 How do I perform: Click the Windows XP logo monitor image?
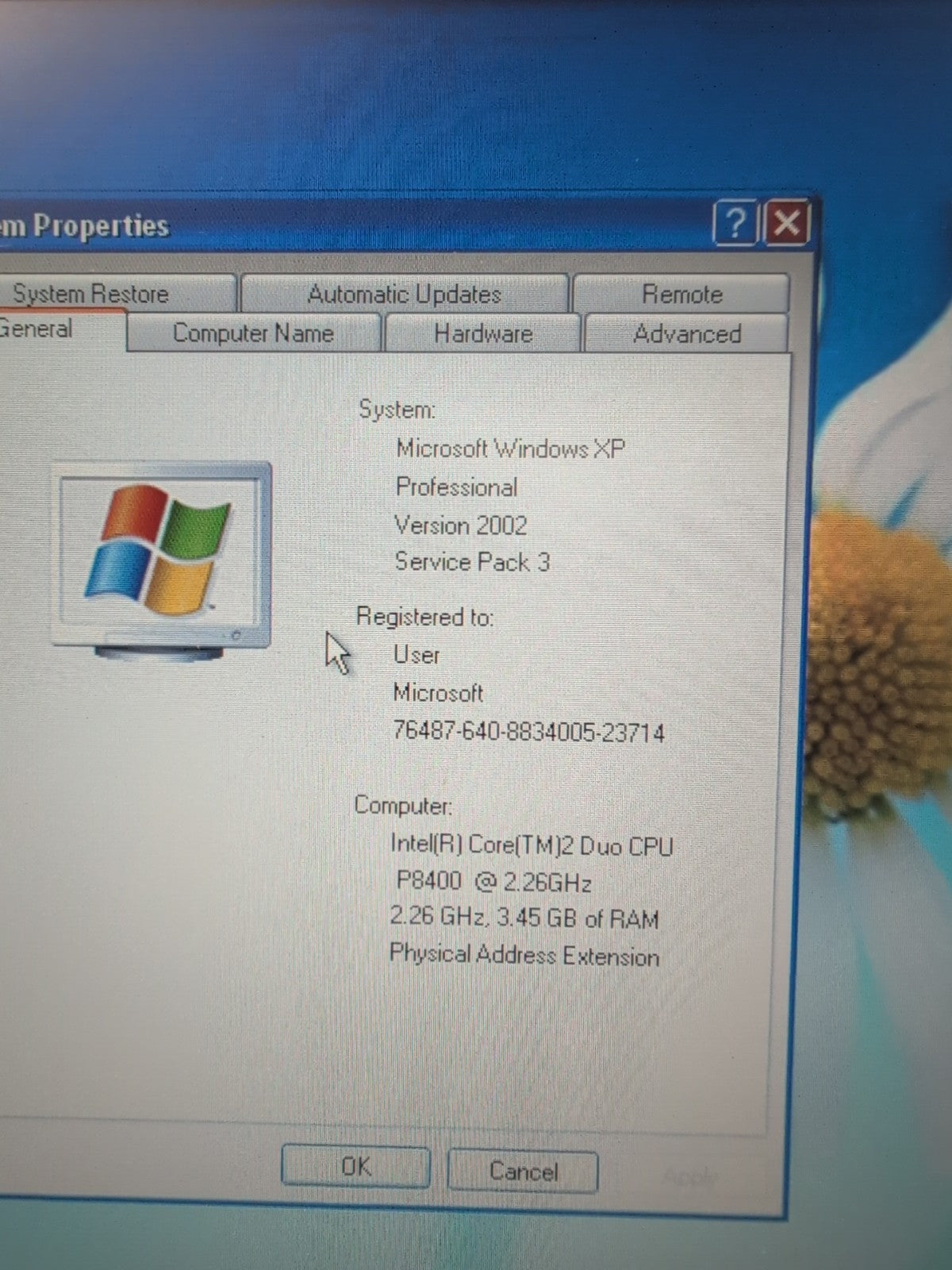(x=162, y=559)
